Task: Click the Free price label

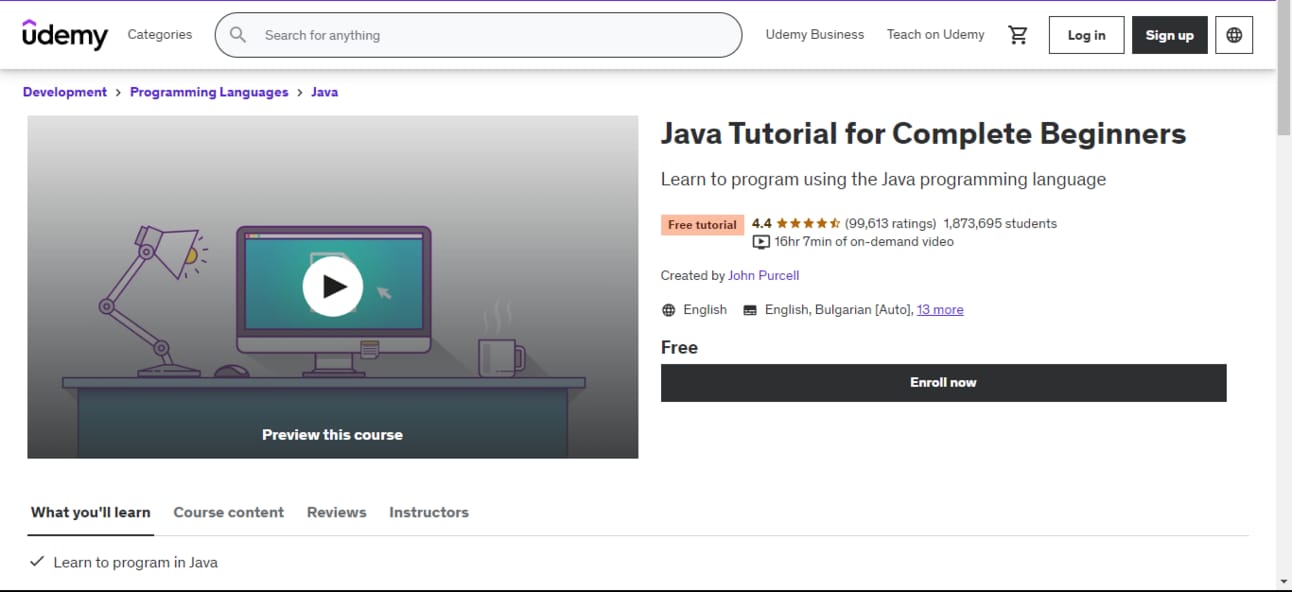Action: 679,347
